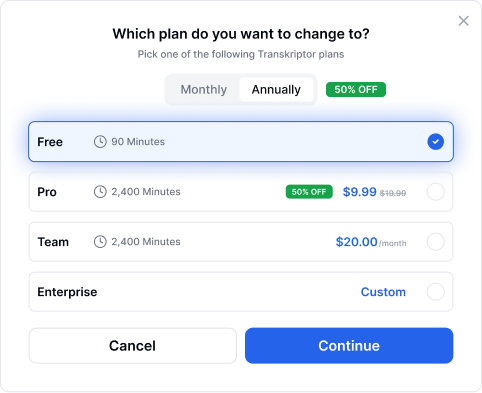Click the Enterprise plan name label
This screenshot has width=482, height=393.
67,292
